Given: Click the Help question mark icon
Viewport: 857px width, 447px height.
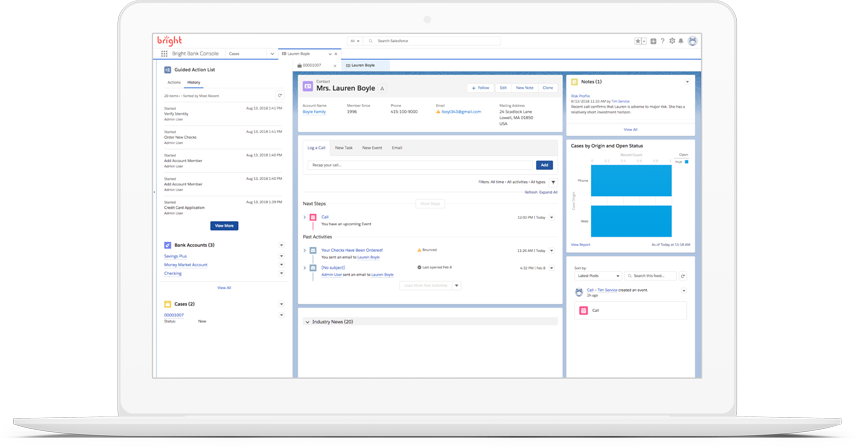Looking at the screenshot, I should coord(662,41).
